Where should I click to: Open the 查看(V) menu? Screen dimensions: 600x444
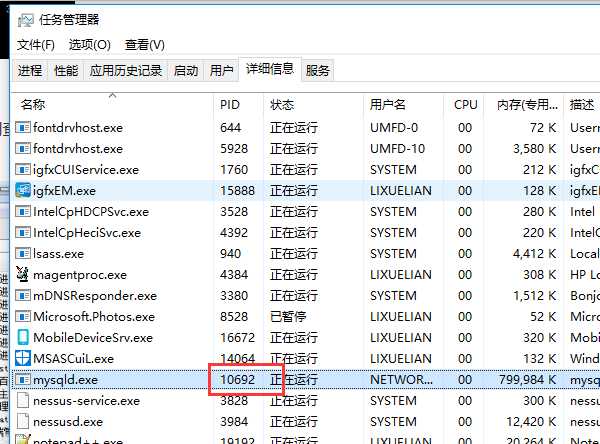145,45
